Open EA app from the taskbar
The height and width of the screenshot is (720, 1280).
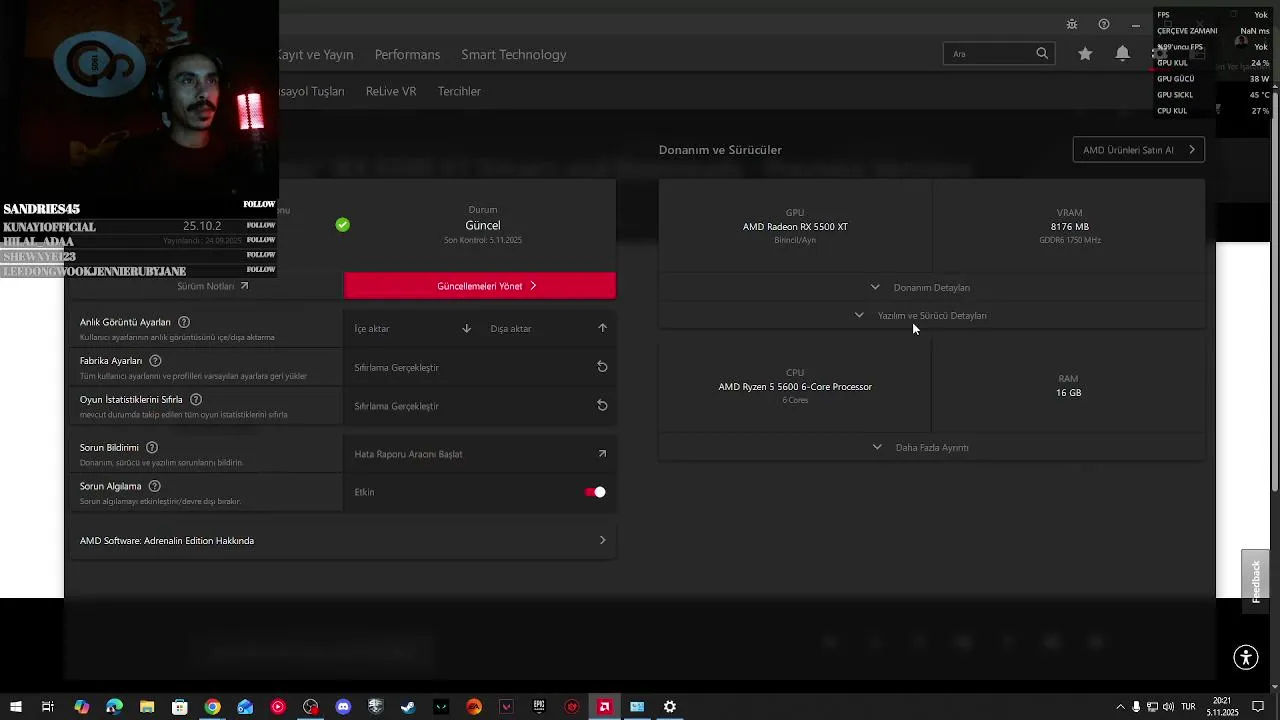pyautogui.click(x=474, y=707)
